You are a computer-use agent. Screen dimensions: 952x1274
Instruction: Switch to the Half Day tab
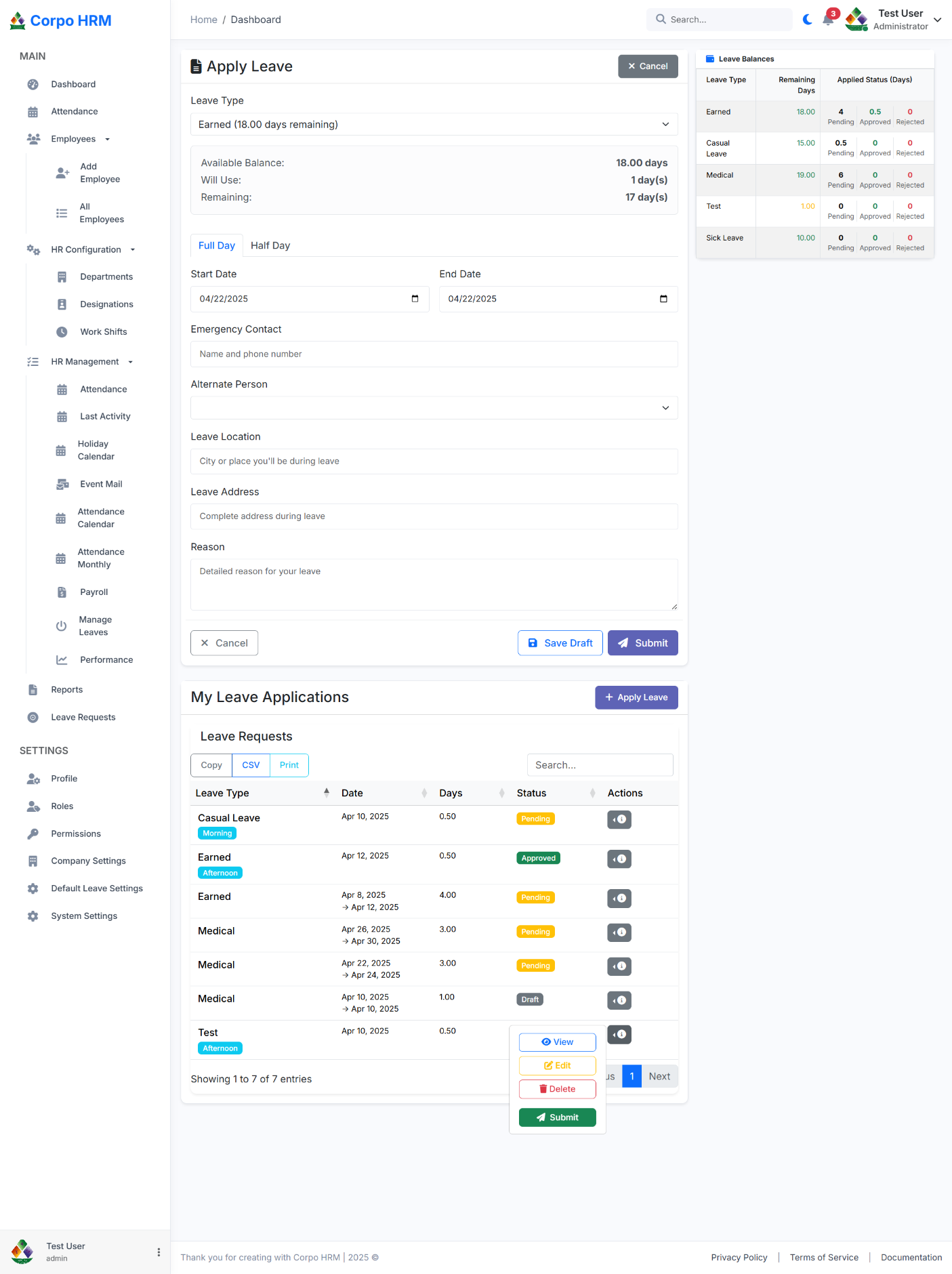270,245
